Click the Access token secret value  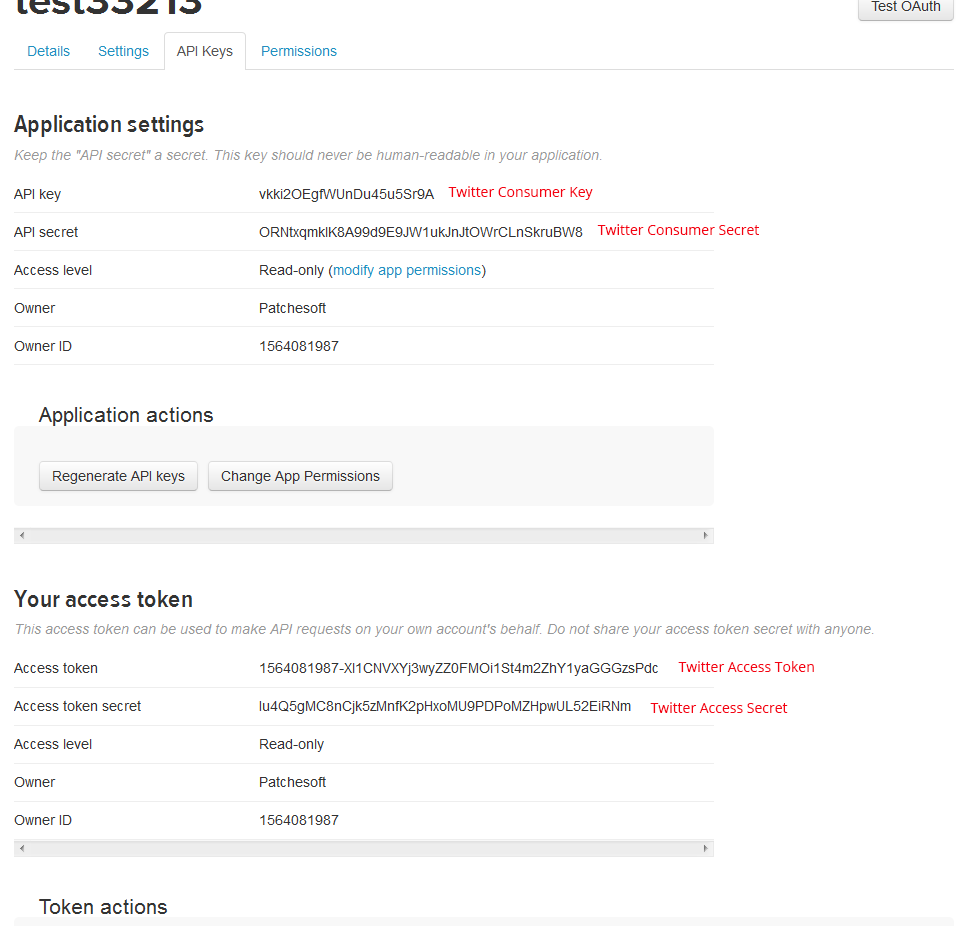click(445, 706)
